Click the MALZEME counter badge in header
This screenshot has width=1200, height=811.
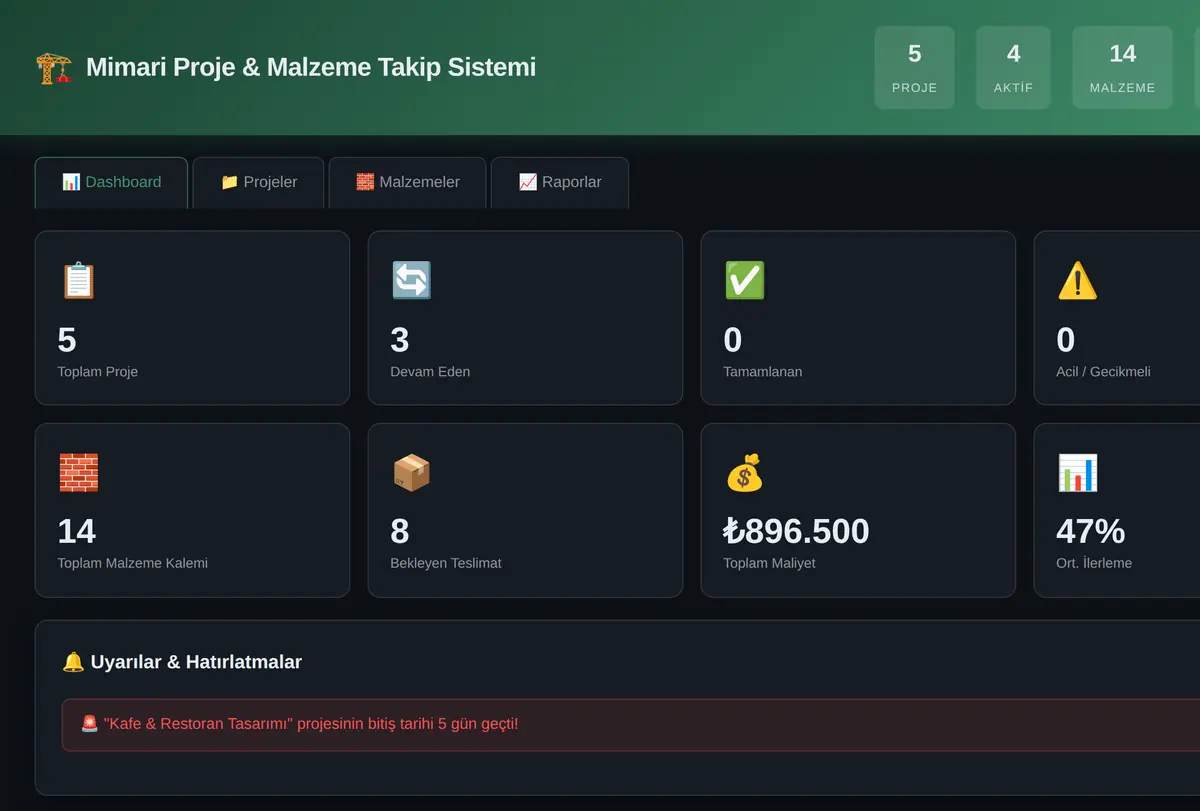(x=1122, y=67)
